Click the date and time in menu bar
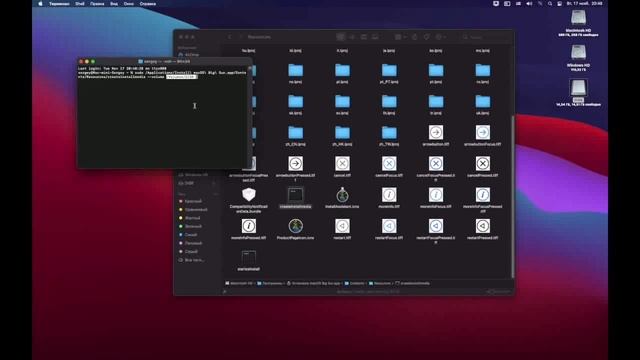The image size is (640, 360). 585,4
